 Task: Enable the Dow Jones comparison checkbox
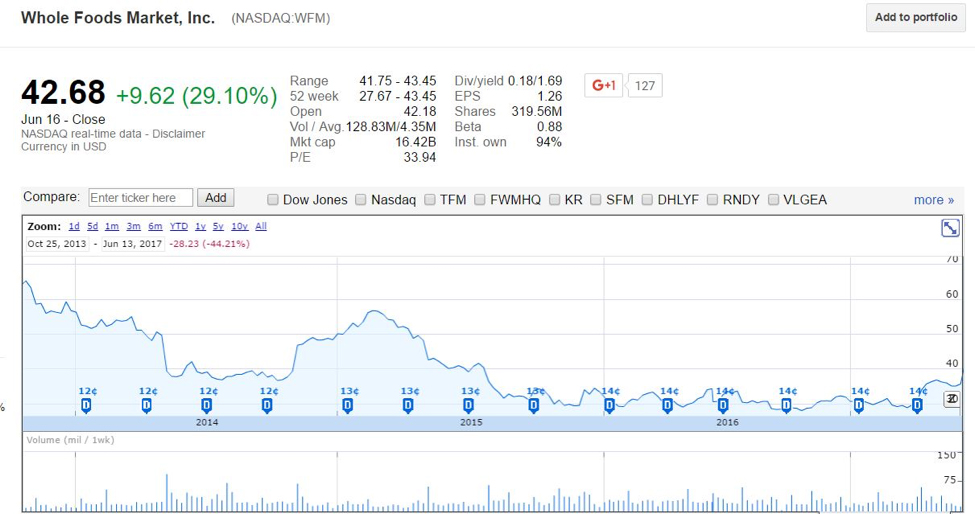pyautogui.click(x=272, y=200)
